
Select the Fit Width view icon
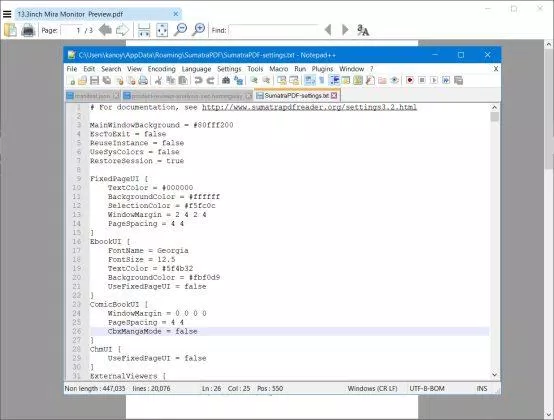(144, 30)
